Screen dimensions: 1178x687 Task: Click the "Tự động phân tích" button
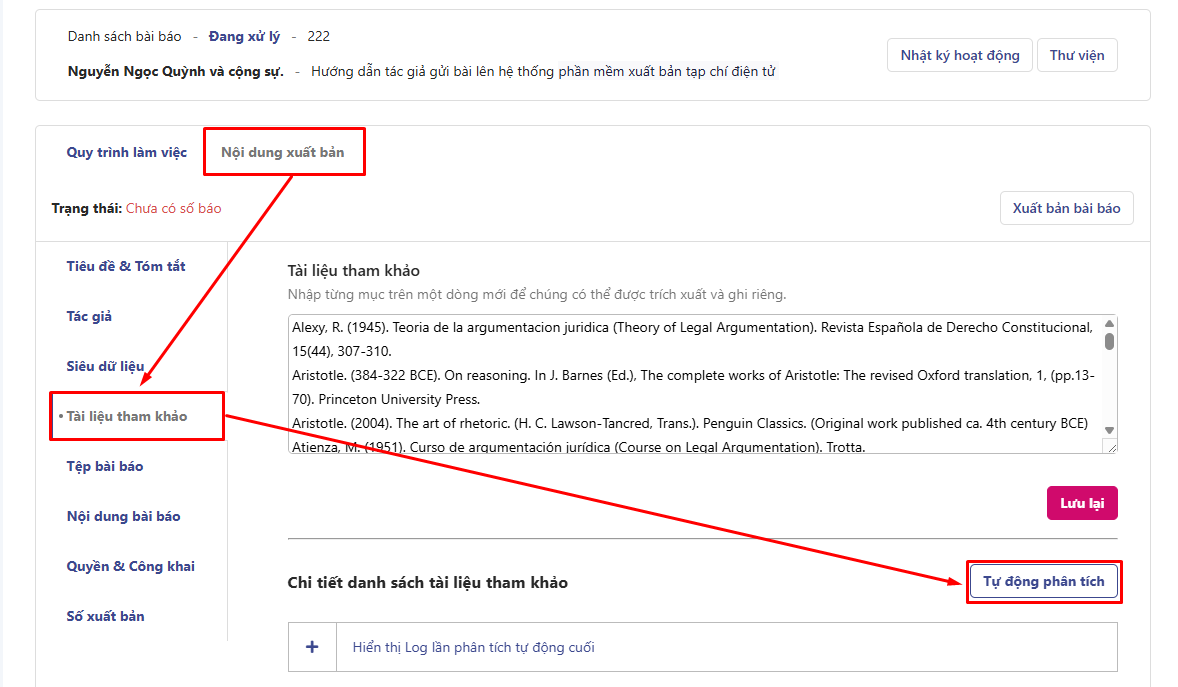pyautogui.click(x=1043, y=581)
